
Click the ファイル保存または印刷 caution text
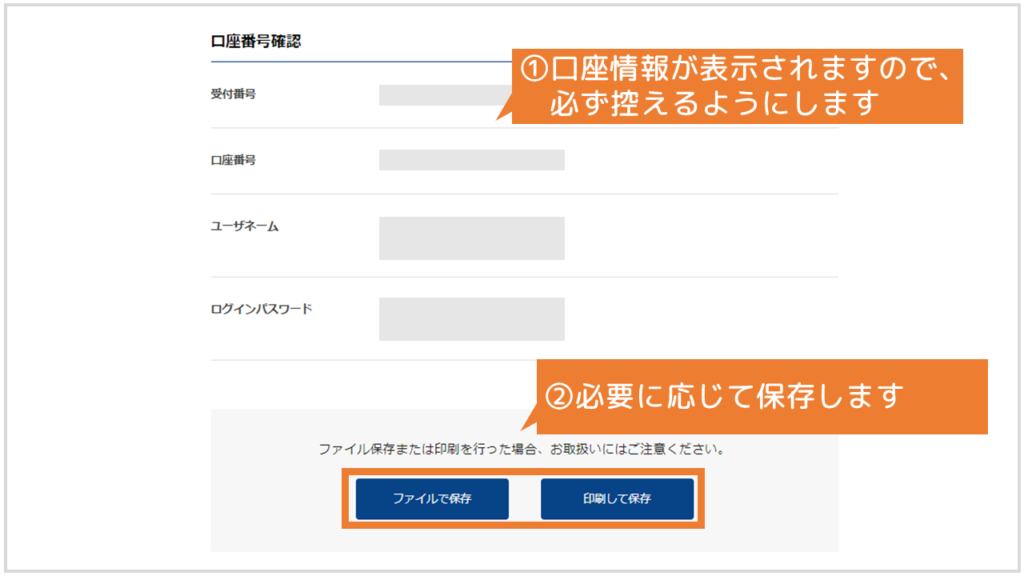click(x=522, y=449)
